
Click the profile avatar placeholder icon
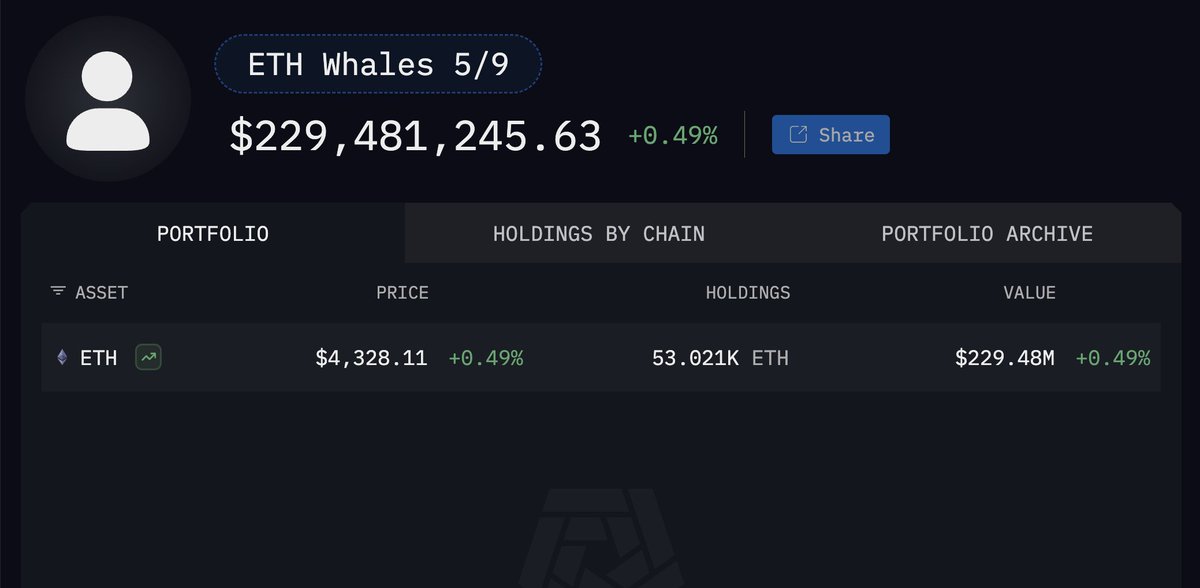pyautogui.click(x=108, y=99)
